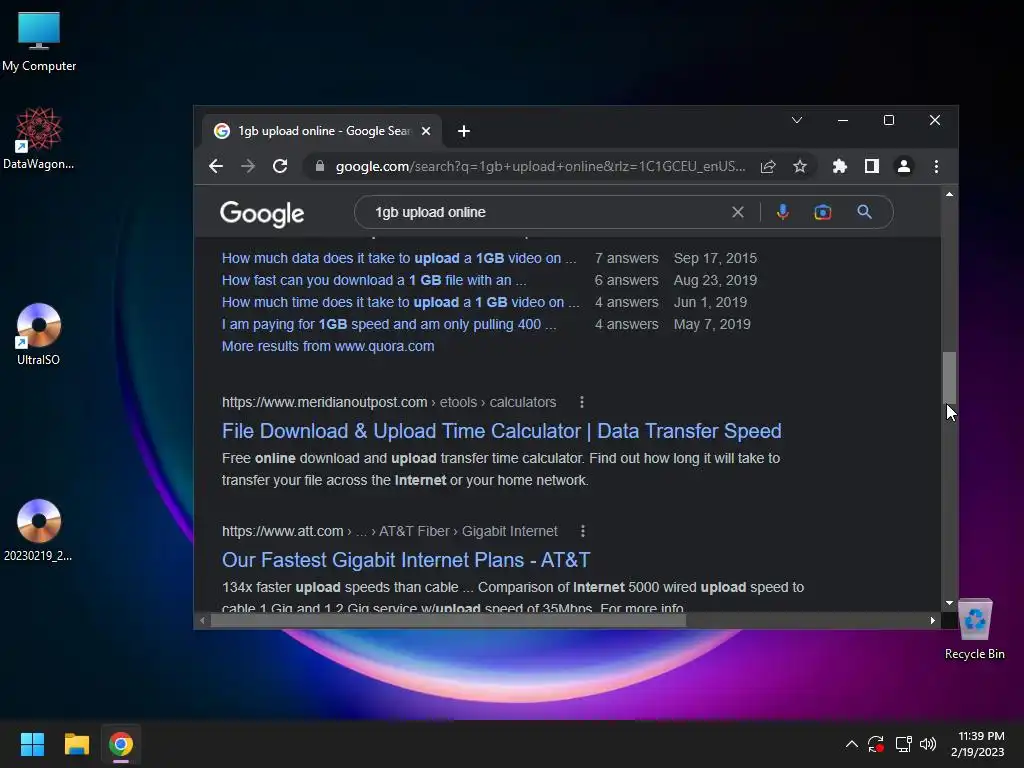Select the UltraISO desktop shortcut
This screenshot has width=1024, height=768.
tap(39, 334)
